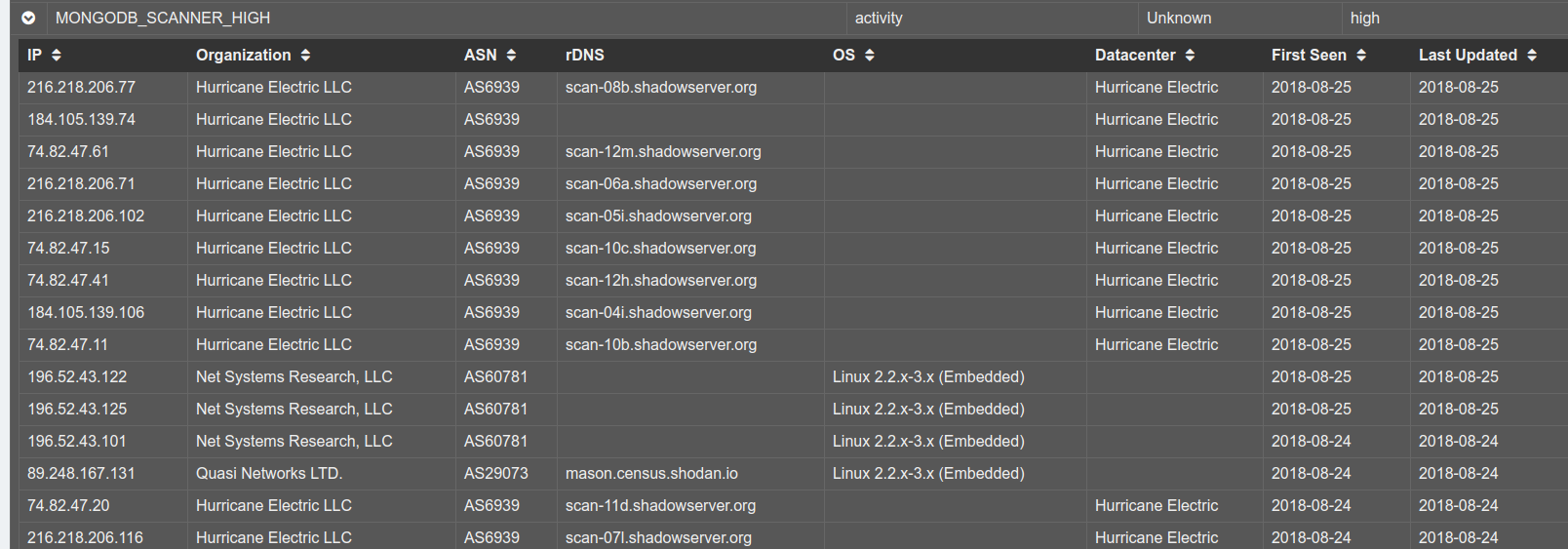Select IP address 184.105.139.106
Image resolution: width=1568 pixels, height=549 pixels.
coord(86,312)
